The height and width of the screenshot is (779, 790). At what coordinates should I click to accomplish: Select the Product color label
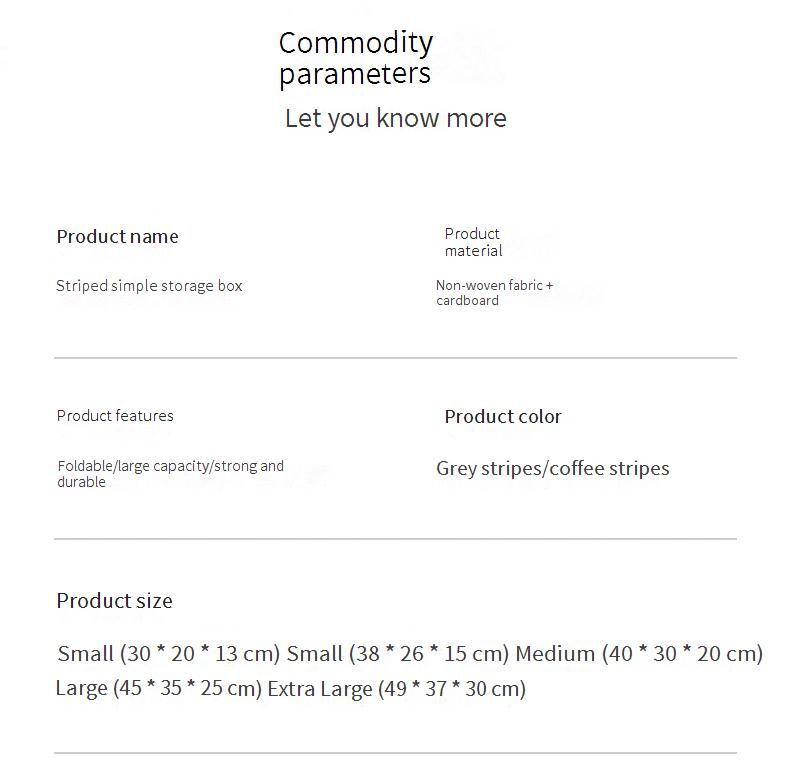pyautogui.click(x=503, y=417)
